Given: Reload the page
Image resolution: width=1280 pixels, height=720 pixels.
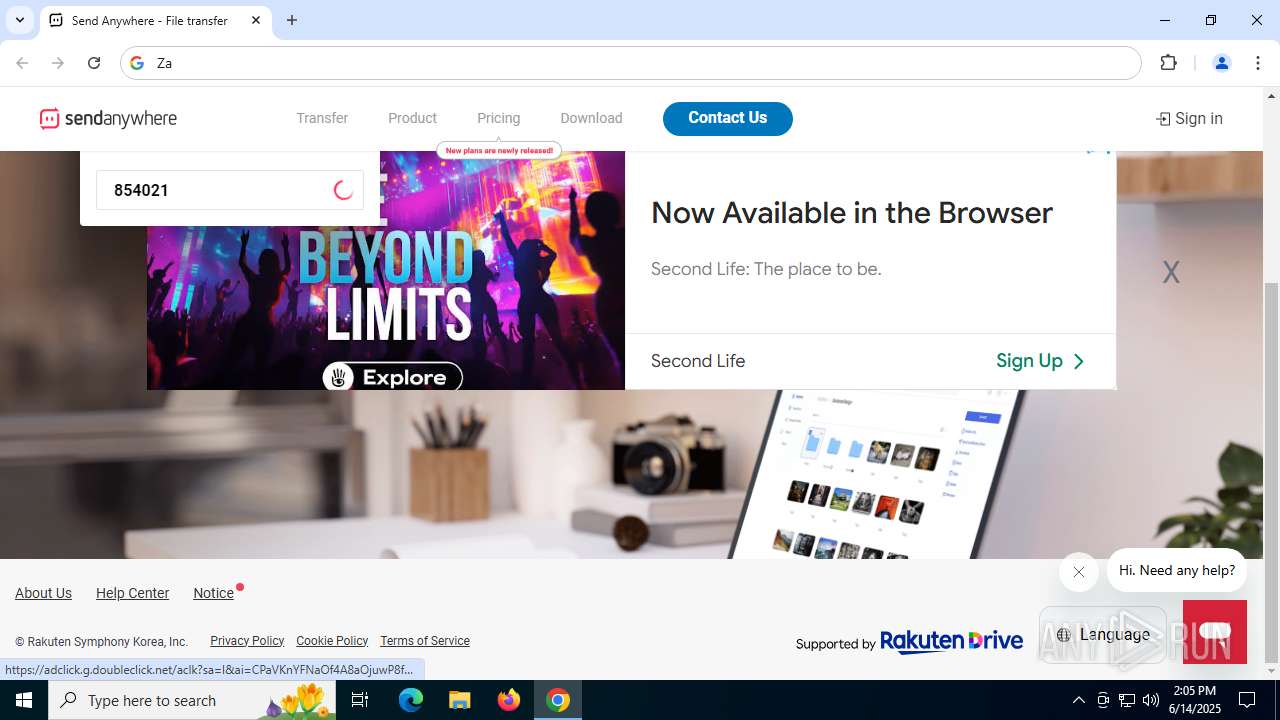Looking at the screenshot, I should tap(94, 63).
